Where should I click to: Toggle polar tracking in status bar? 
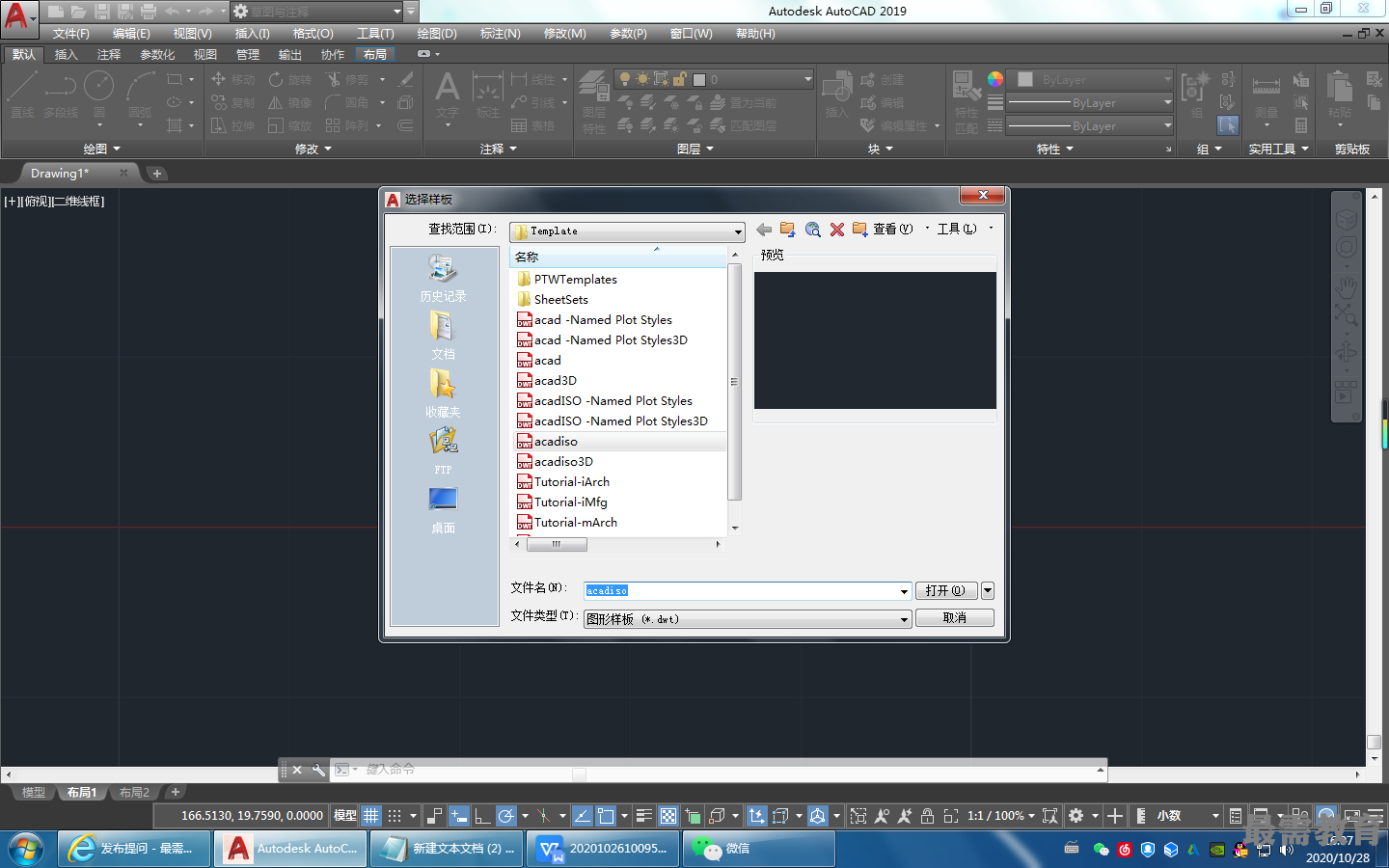tap(506, 816)
